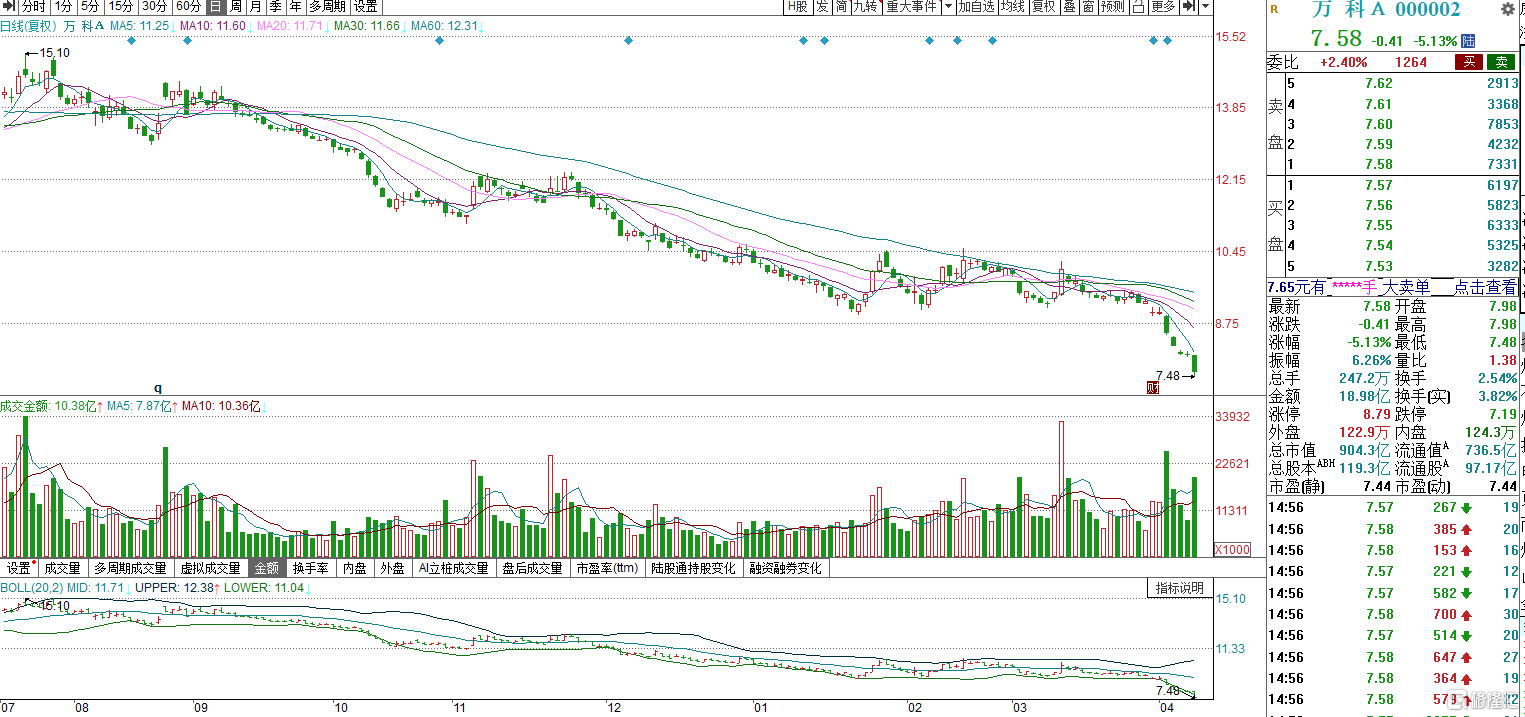The image size is (1525, 717).
Task: Toggle the 均线 moving average display
Action: coord(1013,7)
